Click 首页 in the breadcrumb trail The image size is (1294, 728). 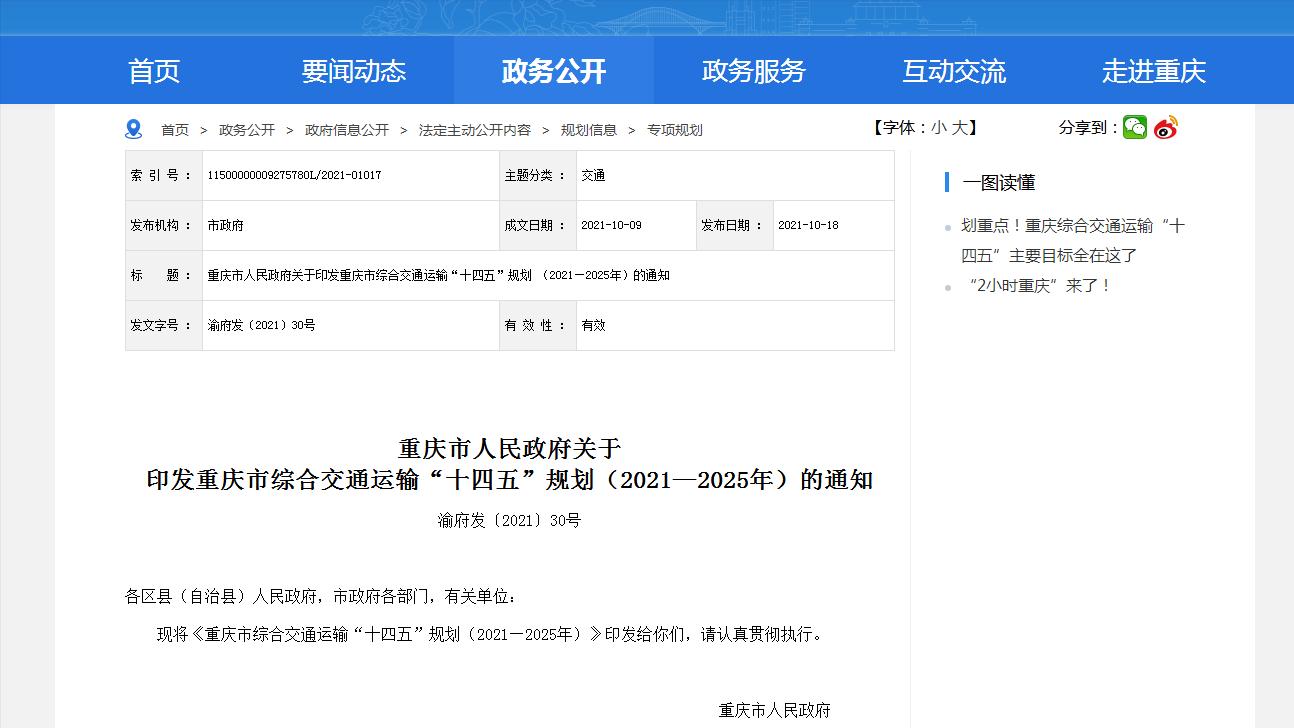[175, 129]
